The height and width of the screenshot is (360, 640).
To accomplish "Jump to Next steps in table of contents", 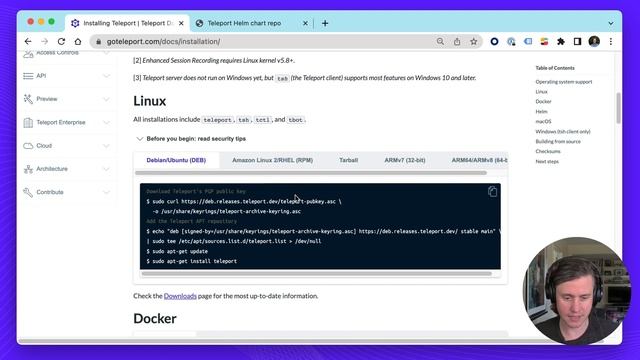I will (x=547, y=162).
